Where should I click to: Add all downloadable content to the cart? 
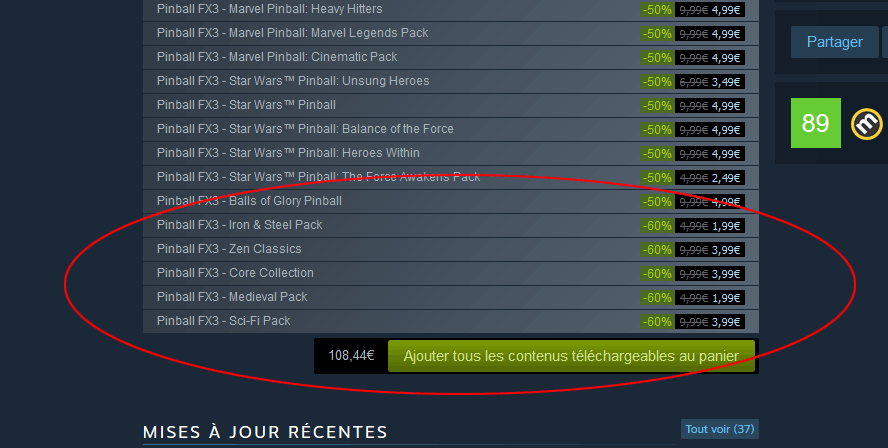click(x=571, y=356)
